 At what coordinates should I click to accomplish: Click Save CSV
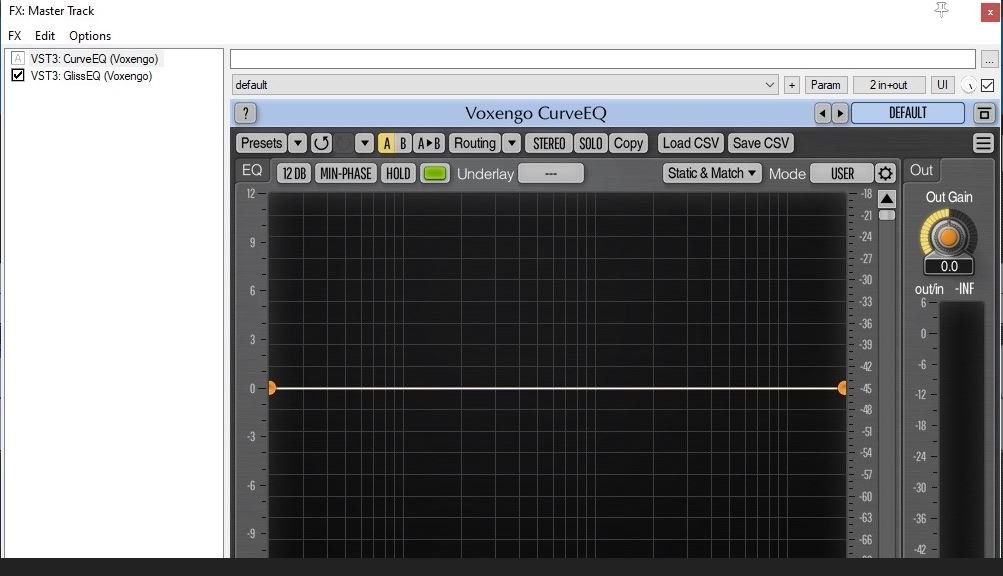761,143
